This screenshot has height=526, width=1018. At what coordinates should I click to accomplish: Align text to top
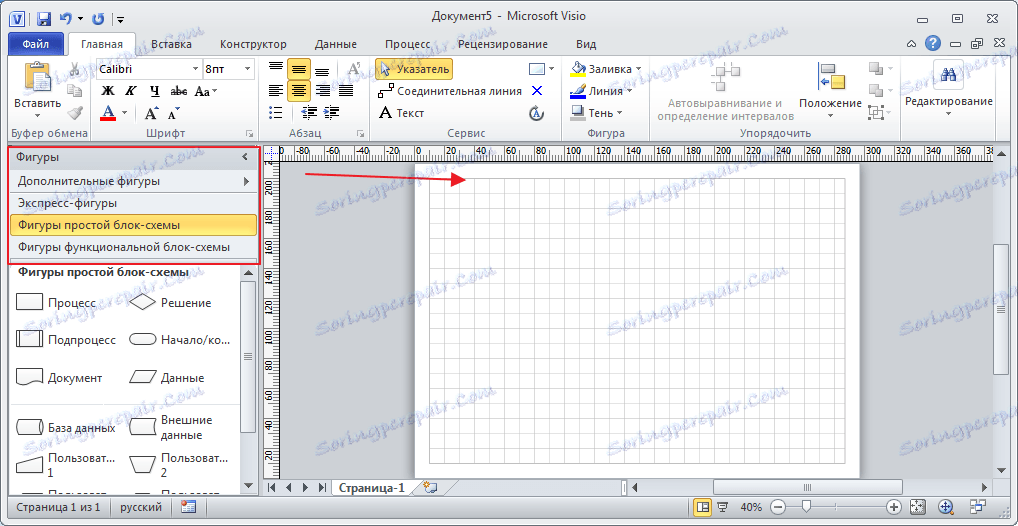click(x=276, y=68)
